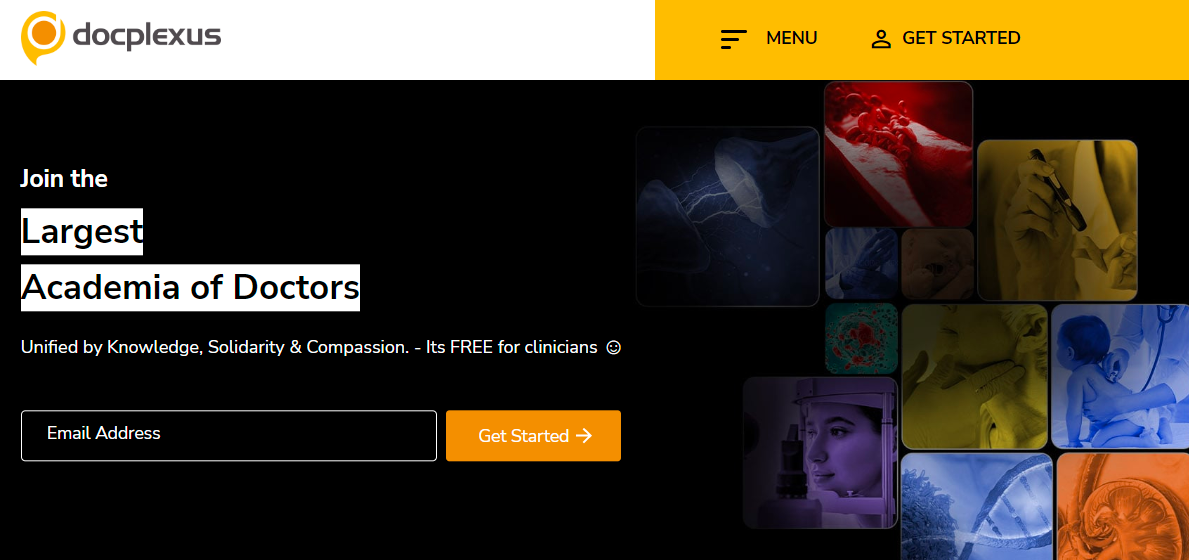This screenshot has width=1189, height=560.
Task: Click the docplexus wordmark text
Action: (x=147, y=36)
